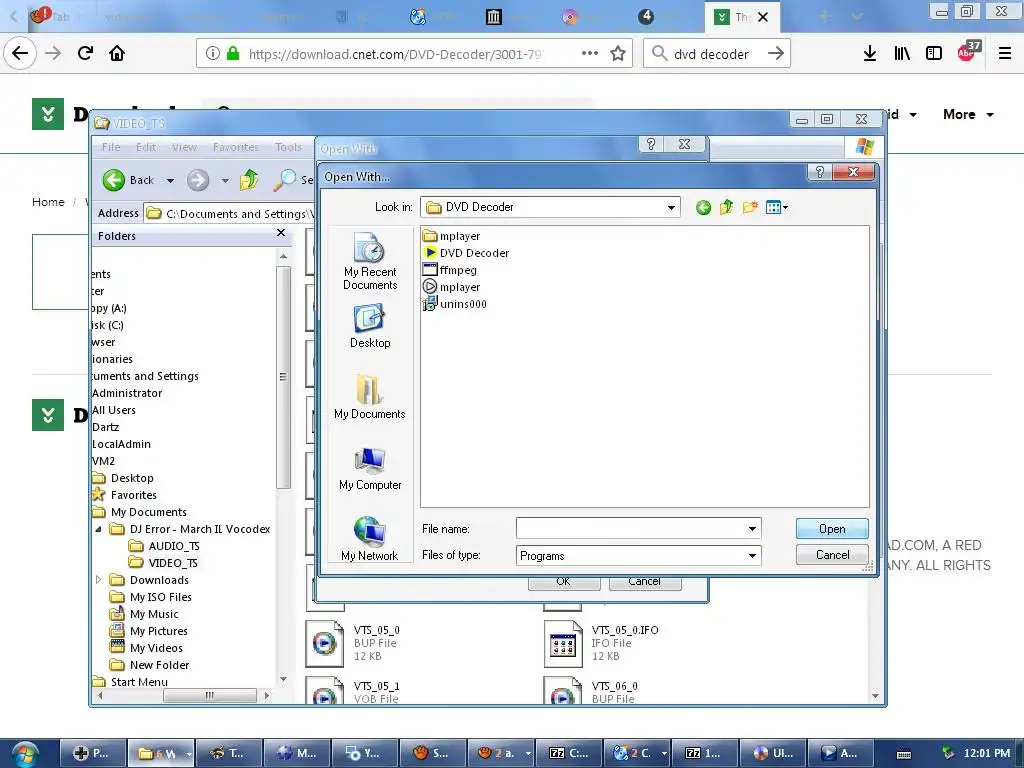Image resolution: width=1024 pixels, height=768 pixels.
Task: Select My Videos in folder tree
Action: tap(146, 648)
